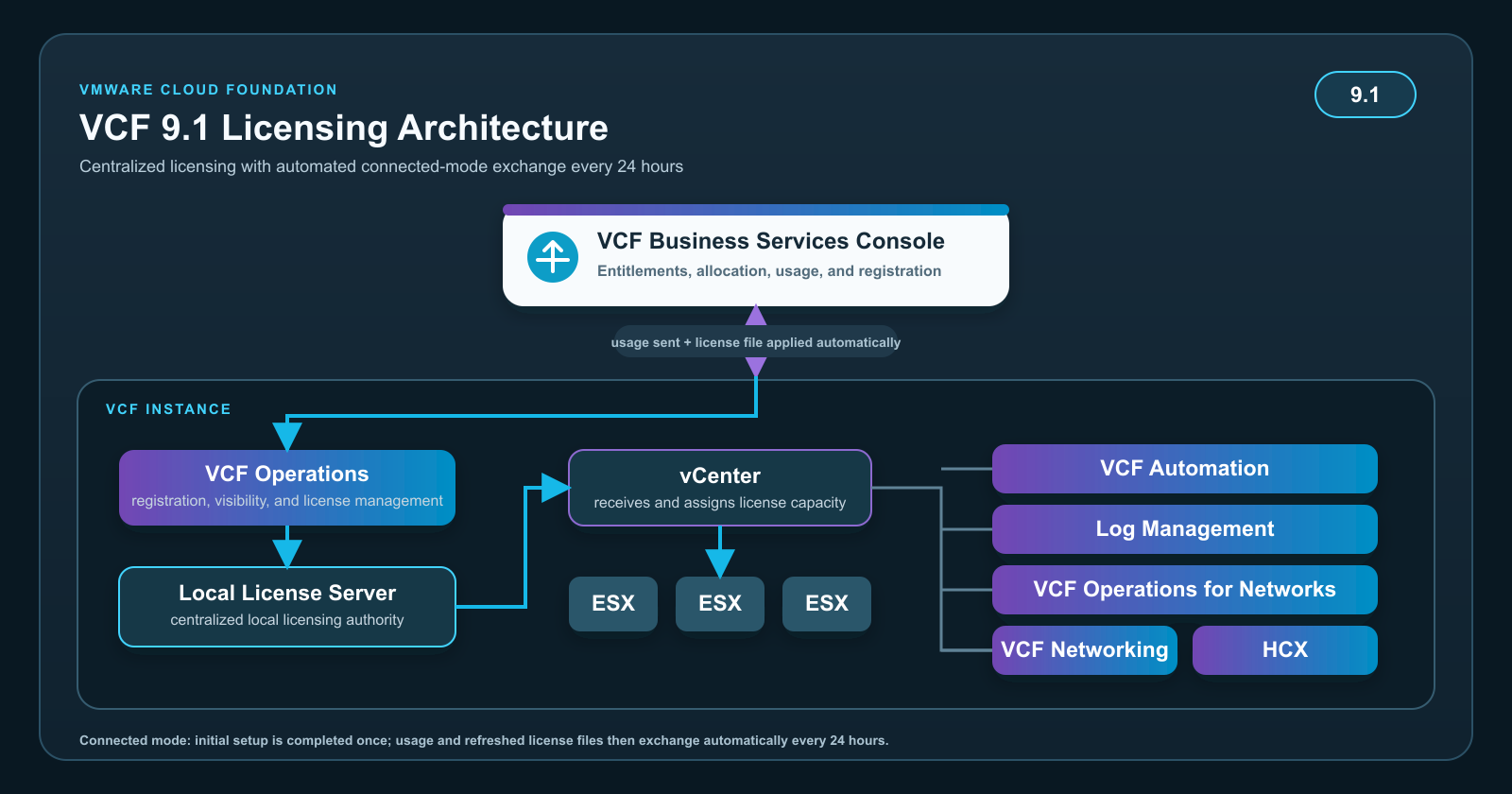Open the VCF Automation block
Screen dimensions: 1512x794
[x=1185, y=469]
